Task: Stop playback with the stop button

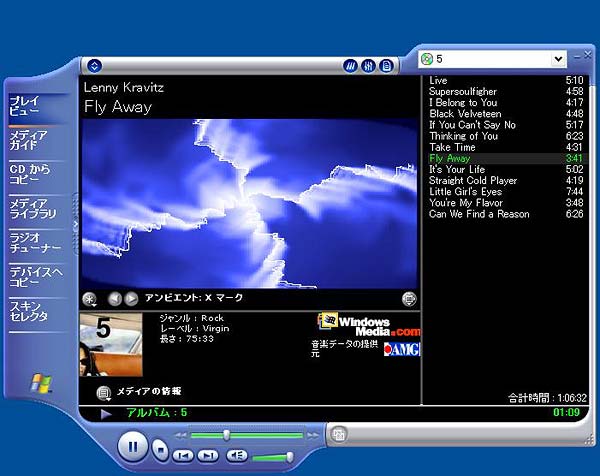Action: (160, 450)
